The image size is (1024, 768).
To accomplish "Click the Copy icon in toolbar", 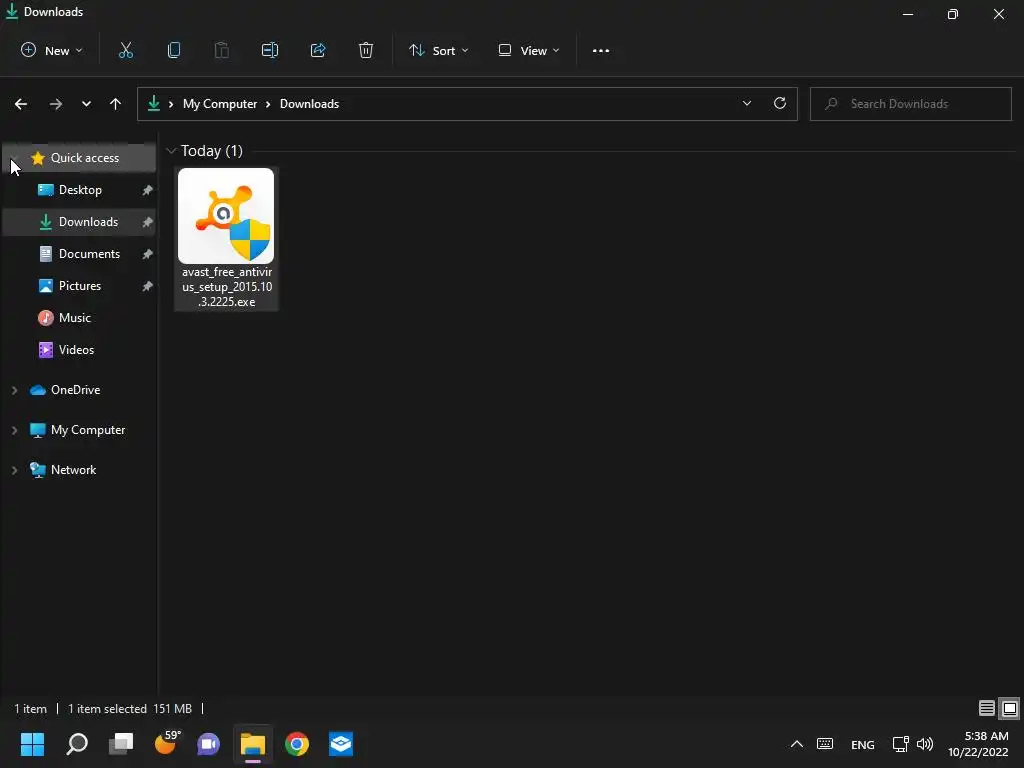I will coord(174,50).
